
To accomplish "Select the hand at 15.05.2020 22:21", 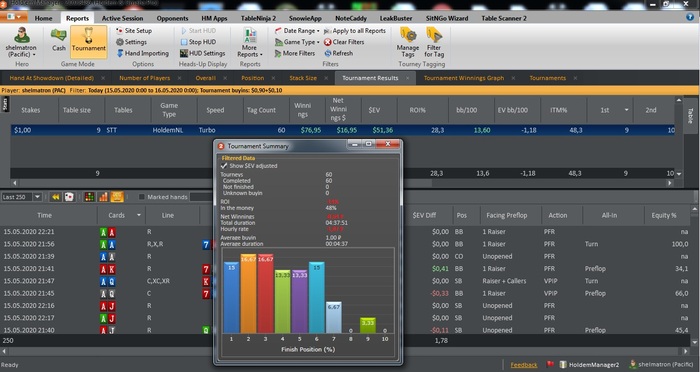I will coord(345,232).
